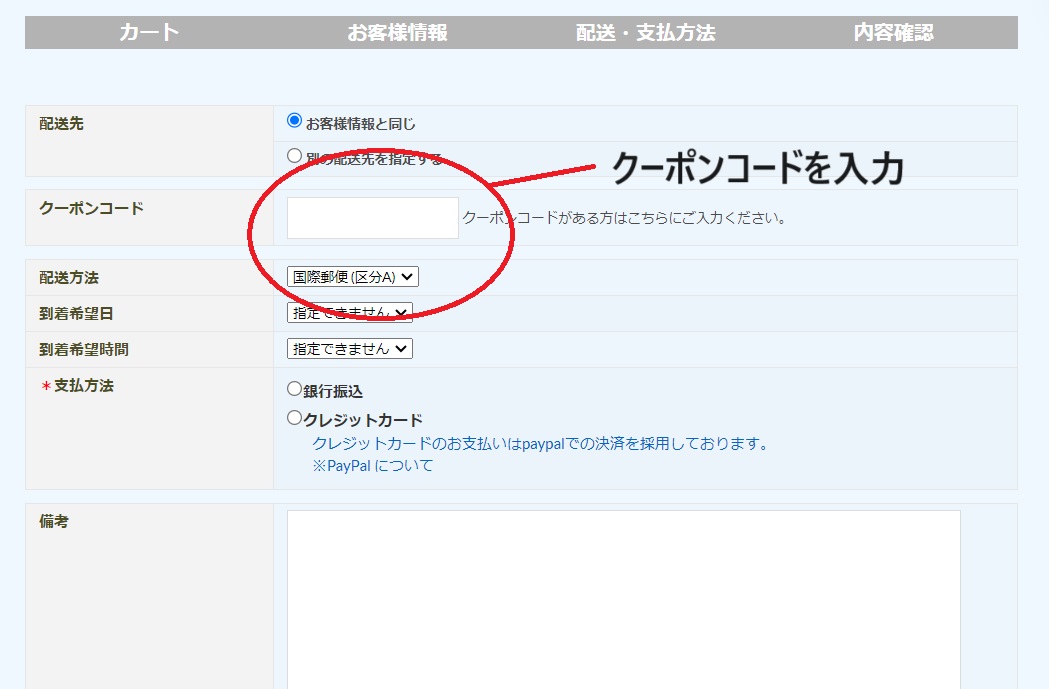Image resolution: width=1049 pixels, height=689 pixels.
Task: Go to the カート step tab
Action: [x=149, y=33]
